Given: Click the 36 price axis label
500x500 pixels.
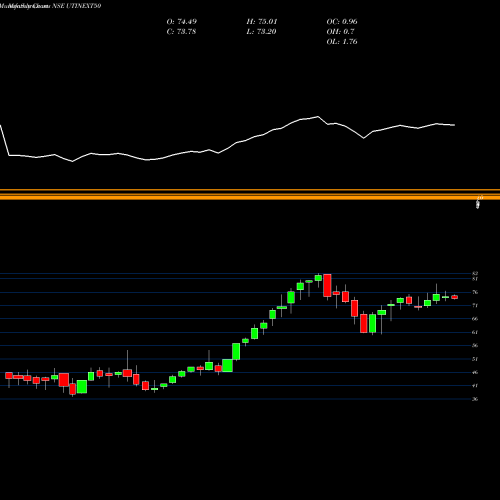Looking at the screenshot, I should click(475, 399).
